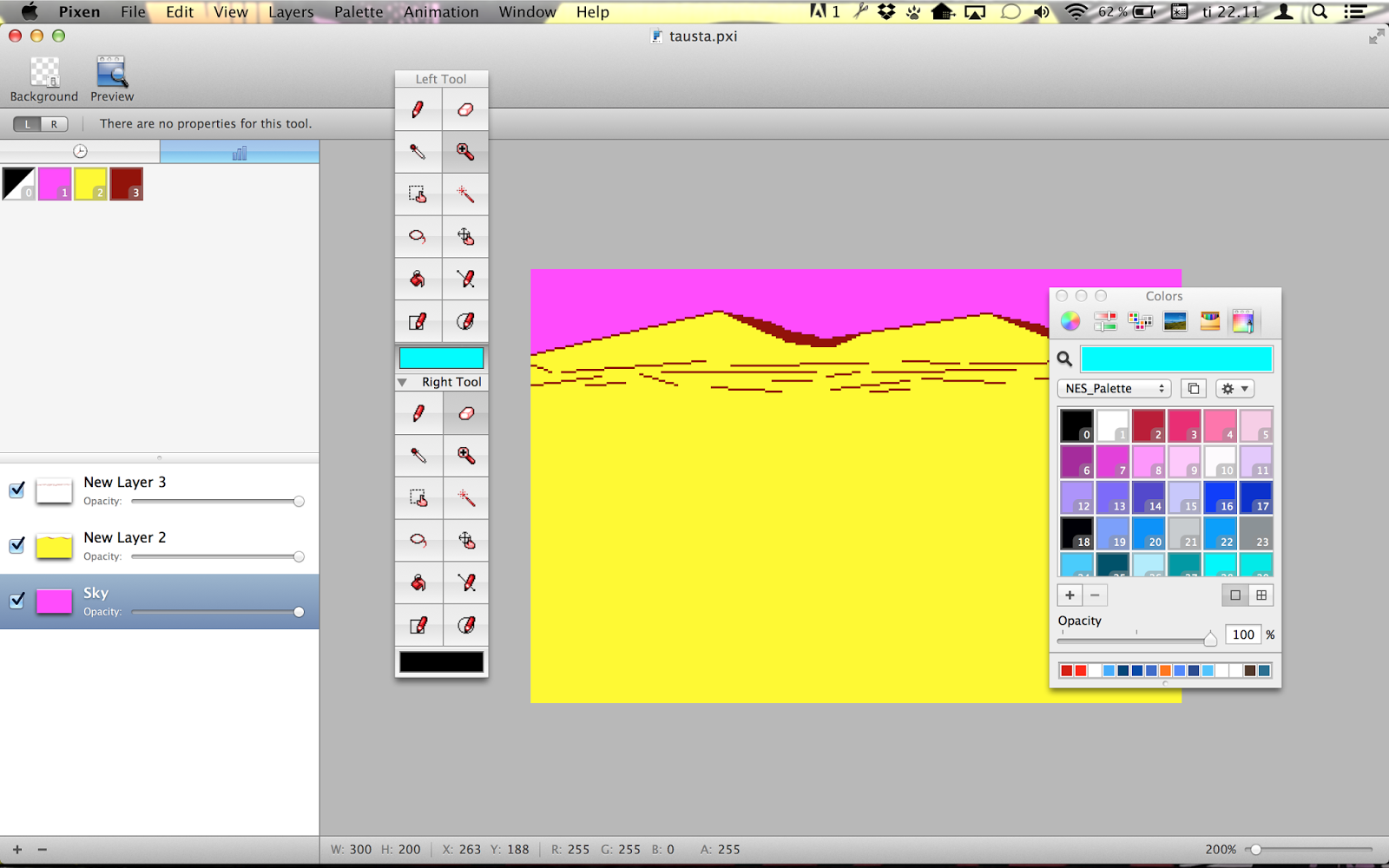Choose the Magic Wand tool
This screenshot has width=1389, height=868.
tap(466, 194)
